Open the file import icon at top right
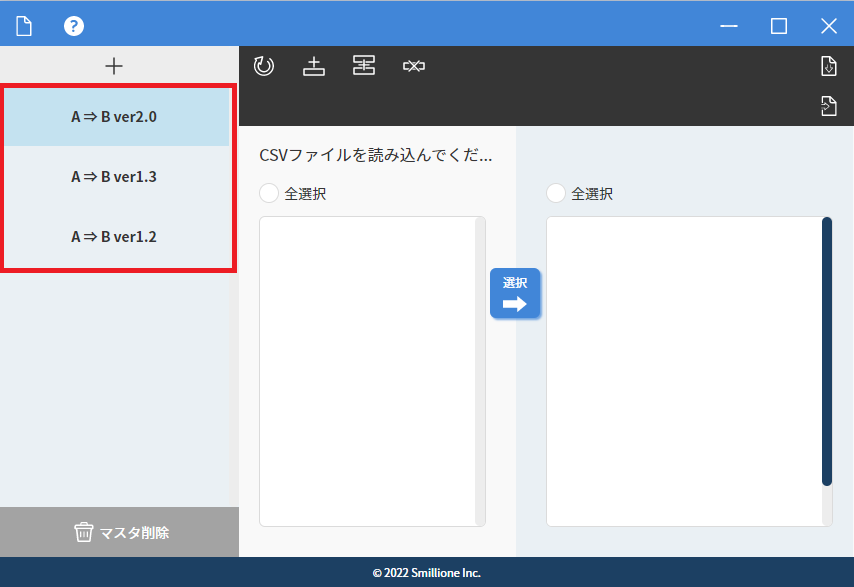Viewport: 854px width, 587px height. point(828,65)
